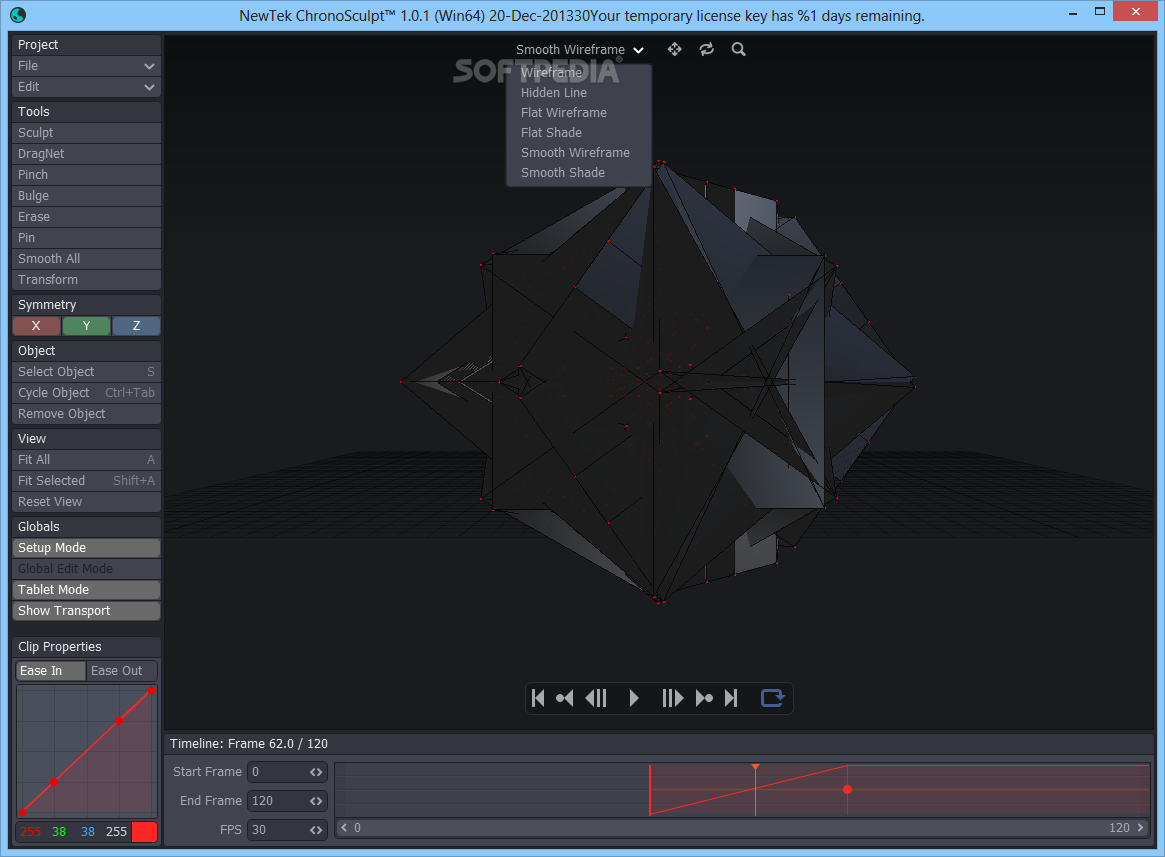Screen dimensions: 1165x857
Task: Click End Frame stepper arrows
Action: pyautogui.click(x=316, y=801)
